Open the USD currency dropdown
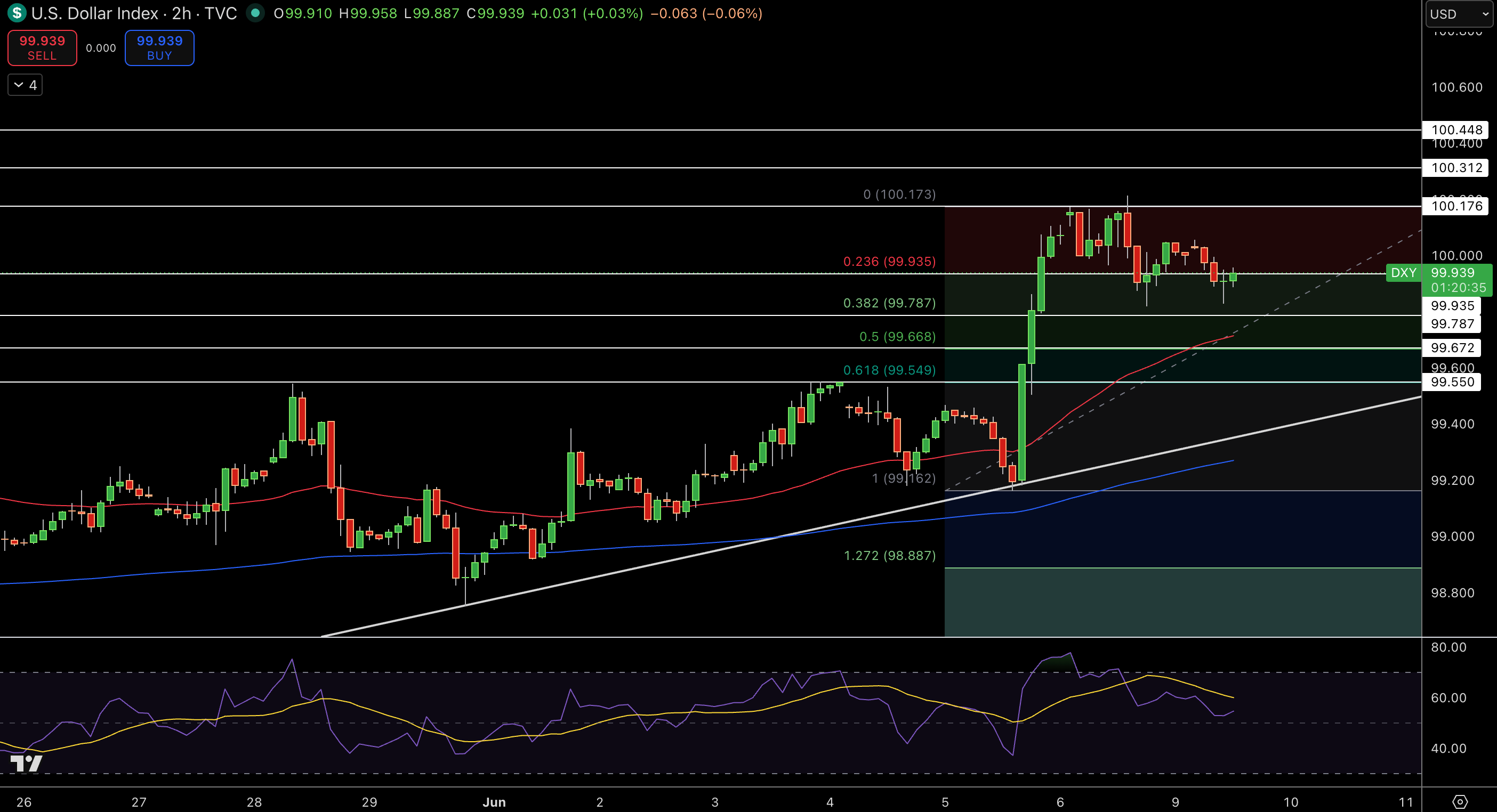This screenshot has width=1497, height=812. 1459,14
